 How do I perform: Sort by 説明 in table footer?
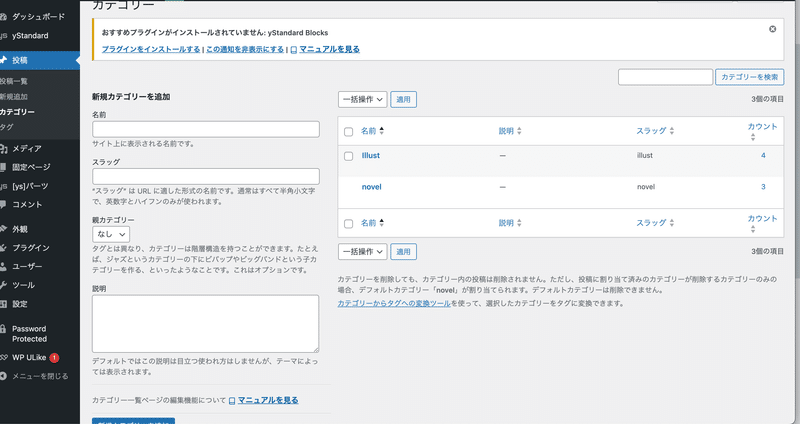[510, 223]
